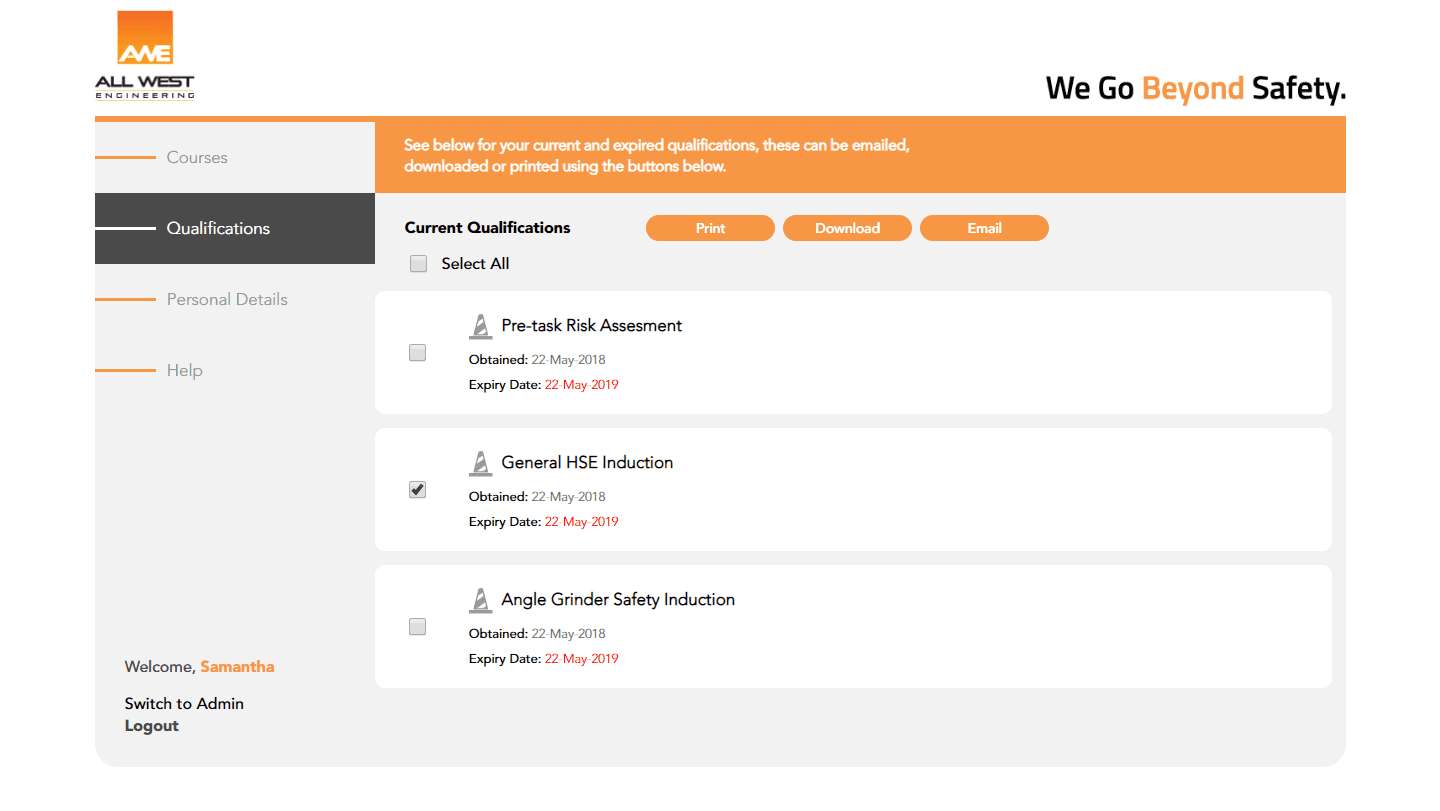Screen dimensions: 1440x811
Task: Click the Samantha username link
Action: (237, 667)
